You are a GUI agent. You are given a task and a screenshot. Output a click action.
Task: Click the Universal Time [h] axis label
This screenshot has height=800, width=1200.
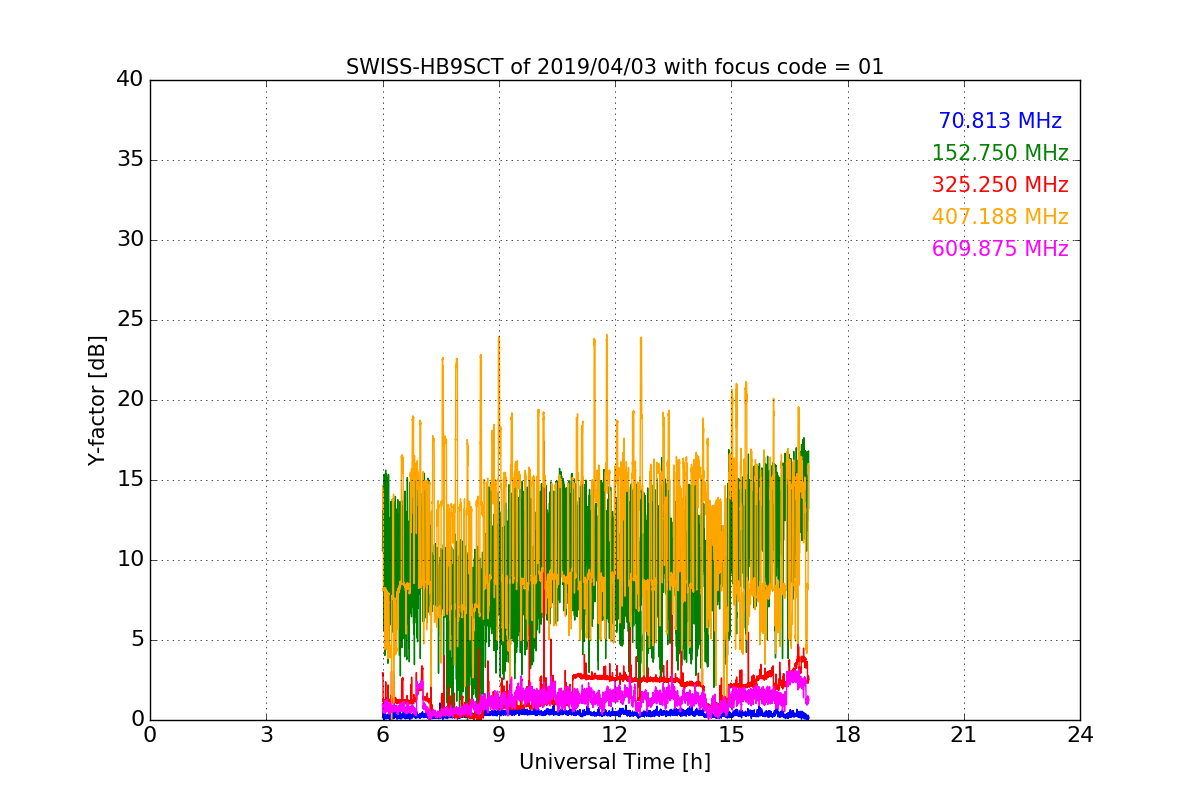615,762
